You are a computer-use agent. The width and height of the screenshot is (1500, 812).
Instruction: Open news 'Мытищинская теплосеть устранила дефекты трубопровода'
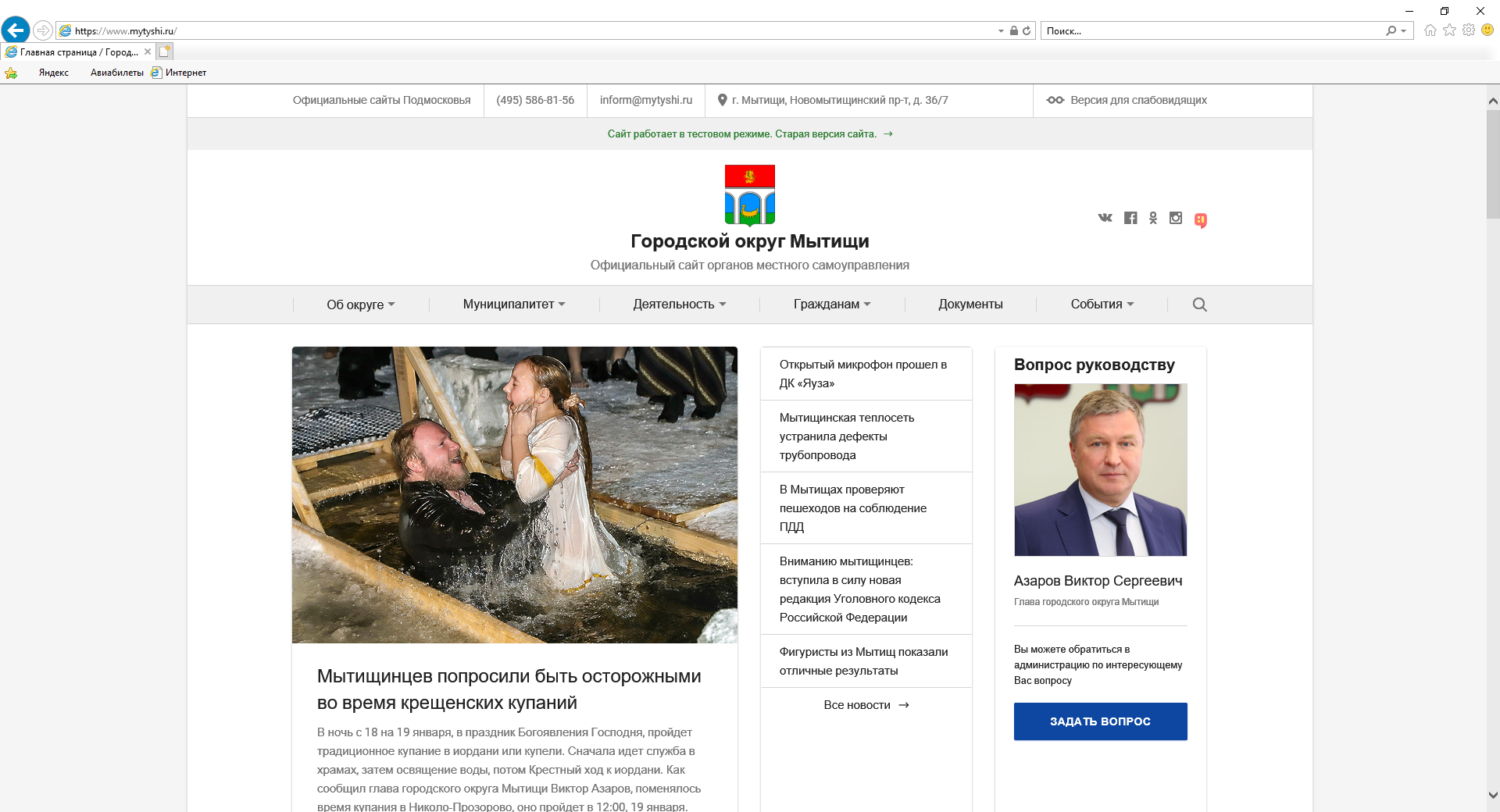coord(847,436)
